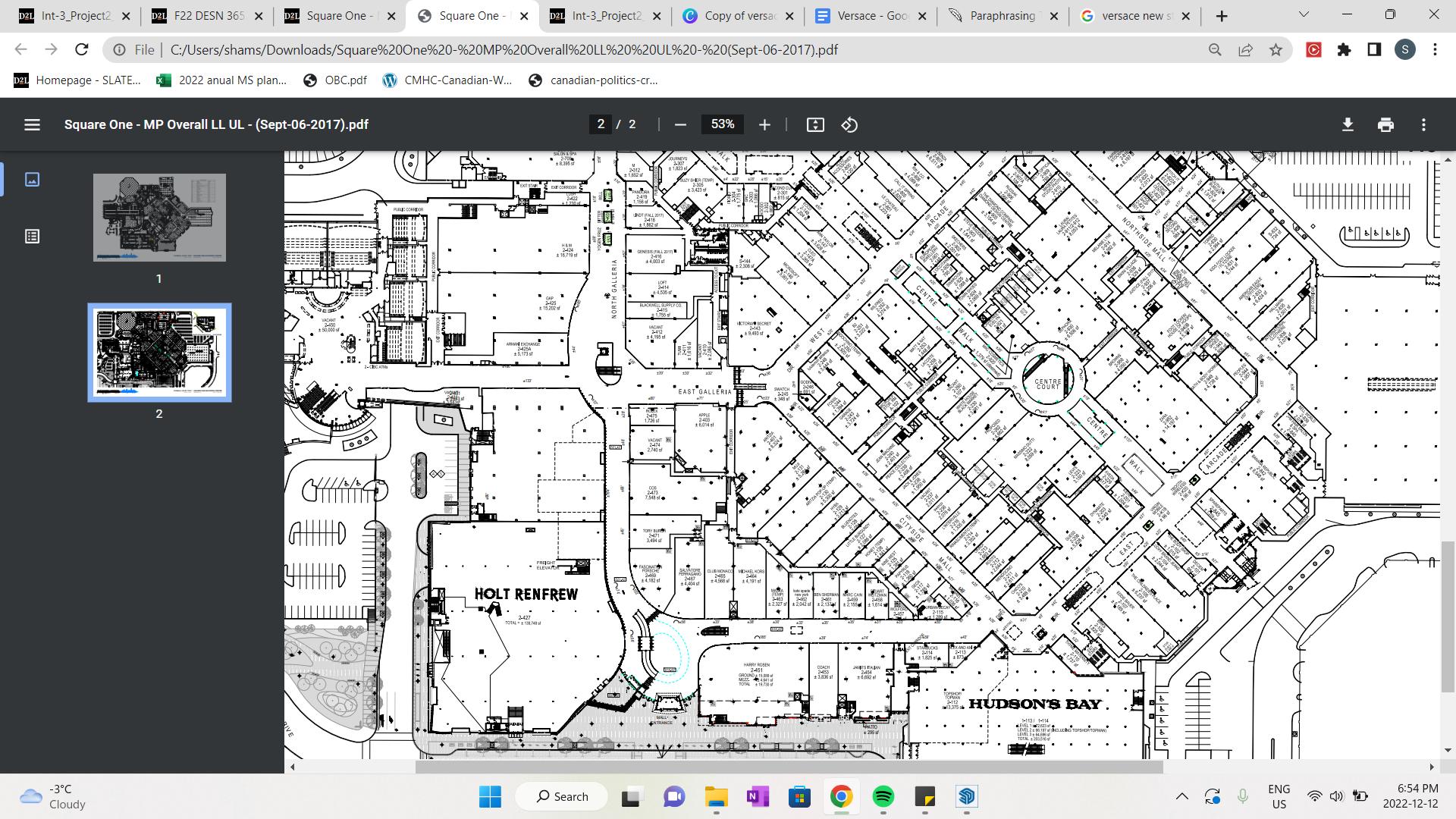Open the Extensions puzzle menu

1344,50
